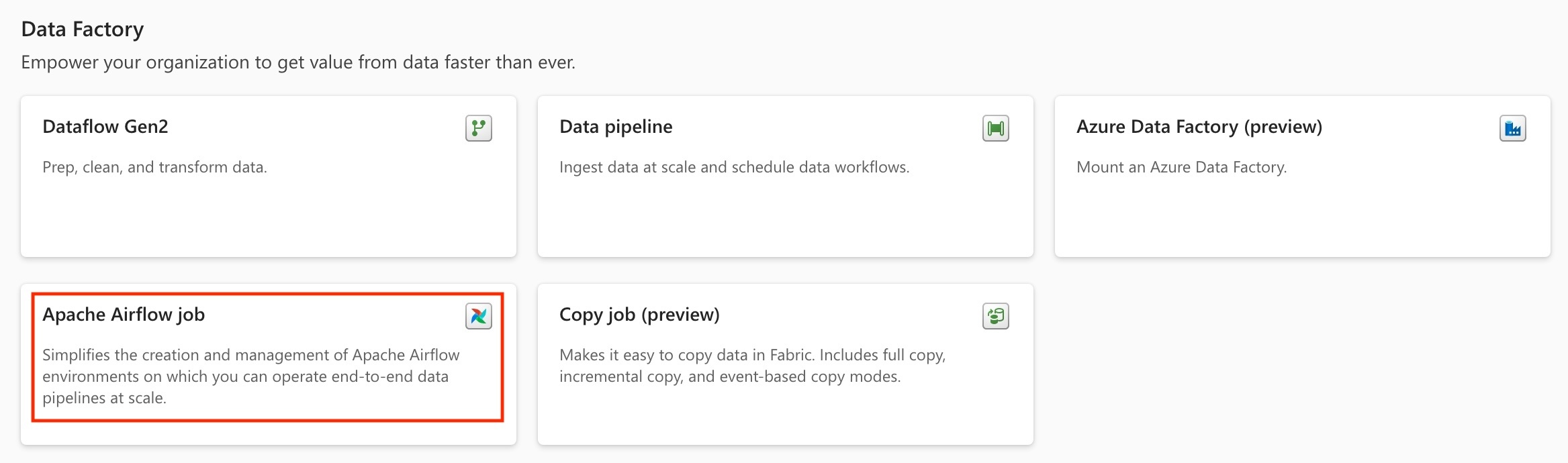
Task: Click 'Ingest data at scale' description
Action: click(734, 167)
